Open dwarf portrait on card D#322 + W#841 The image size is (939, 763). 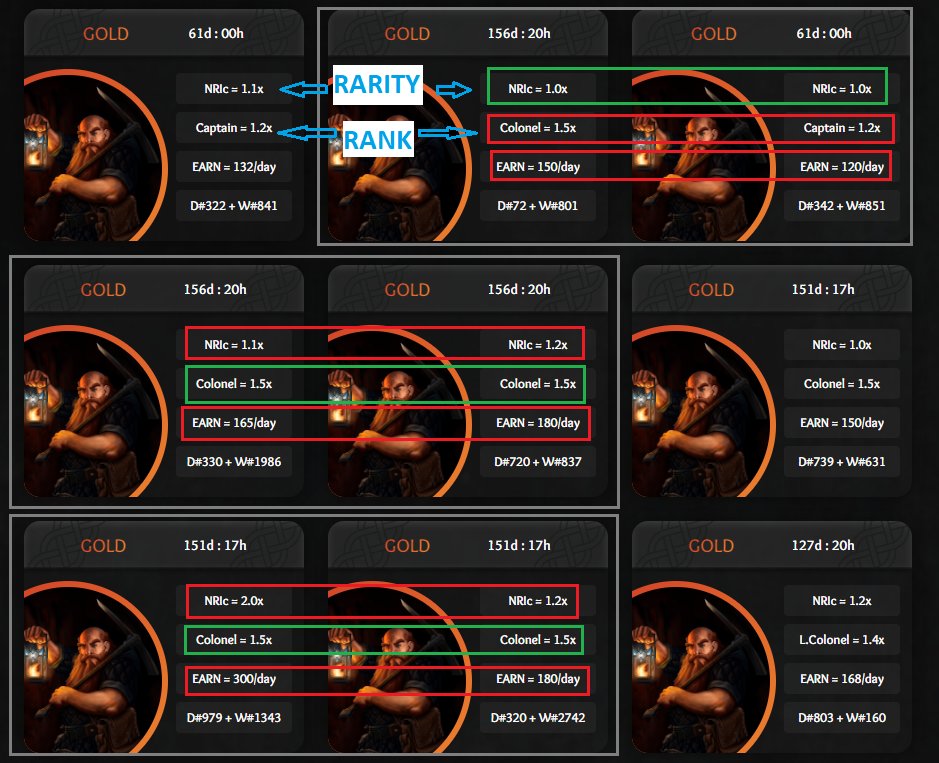point(95,155)
